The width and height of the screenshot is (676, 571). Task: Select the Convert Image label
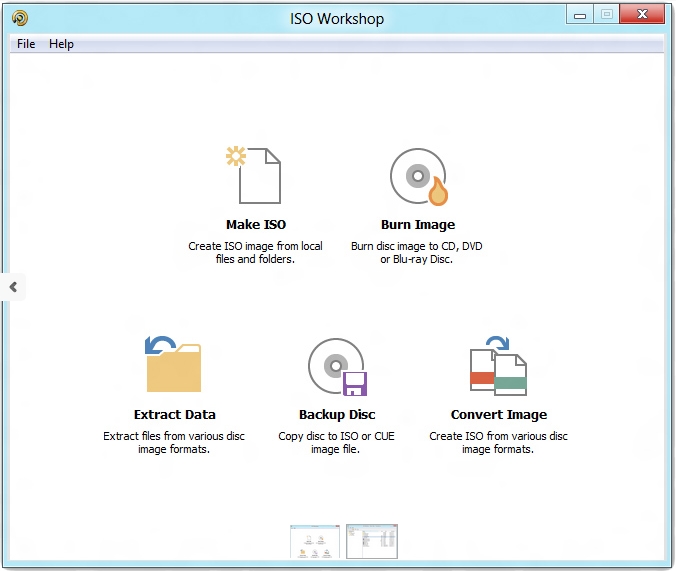point(499,414)
